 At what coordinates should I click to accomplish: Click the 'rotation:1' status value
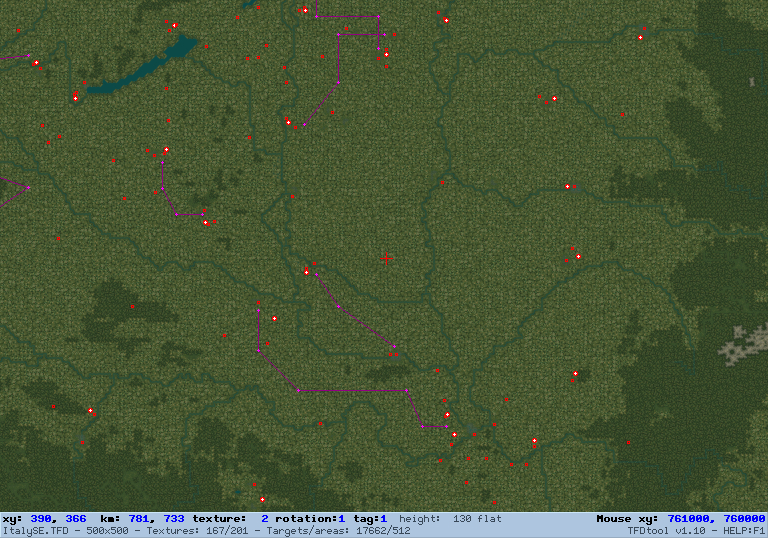(x=310, y=518)
